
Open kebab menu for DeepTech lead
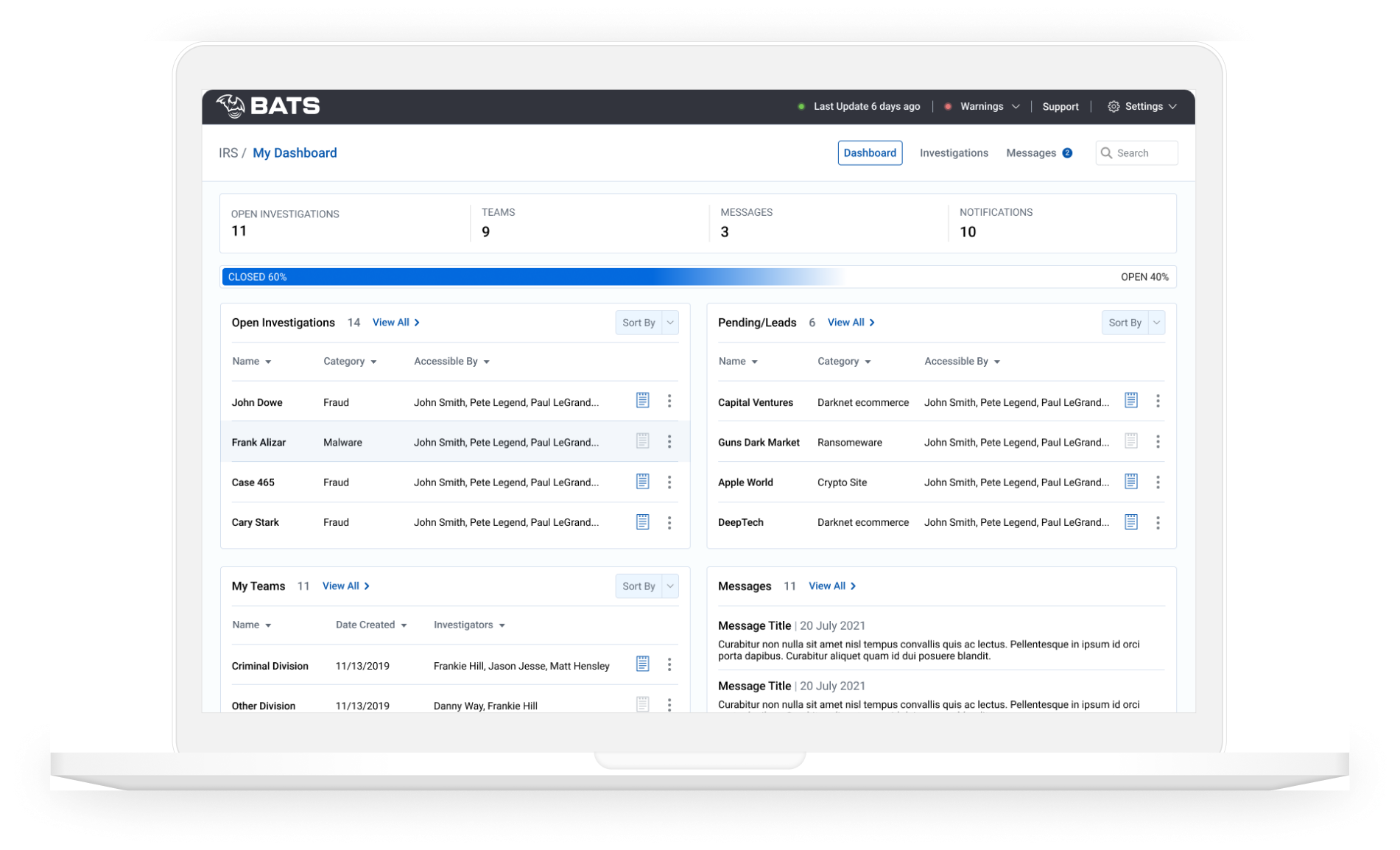click(x=1157, y=522)
